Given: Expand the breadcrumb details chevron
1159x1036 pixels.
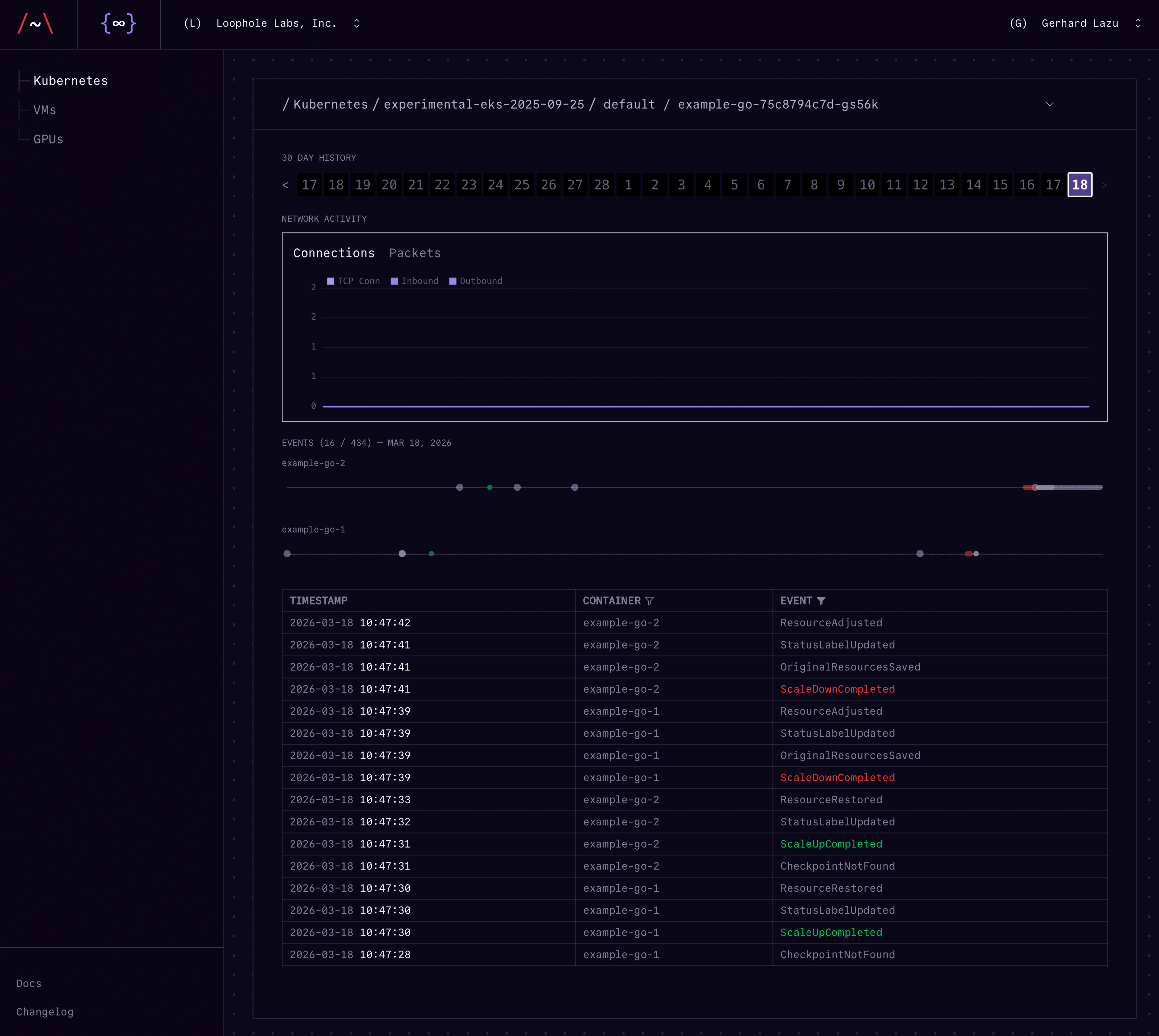Looking at the screenshot, I should coord(1049,104).
